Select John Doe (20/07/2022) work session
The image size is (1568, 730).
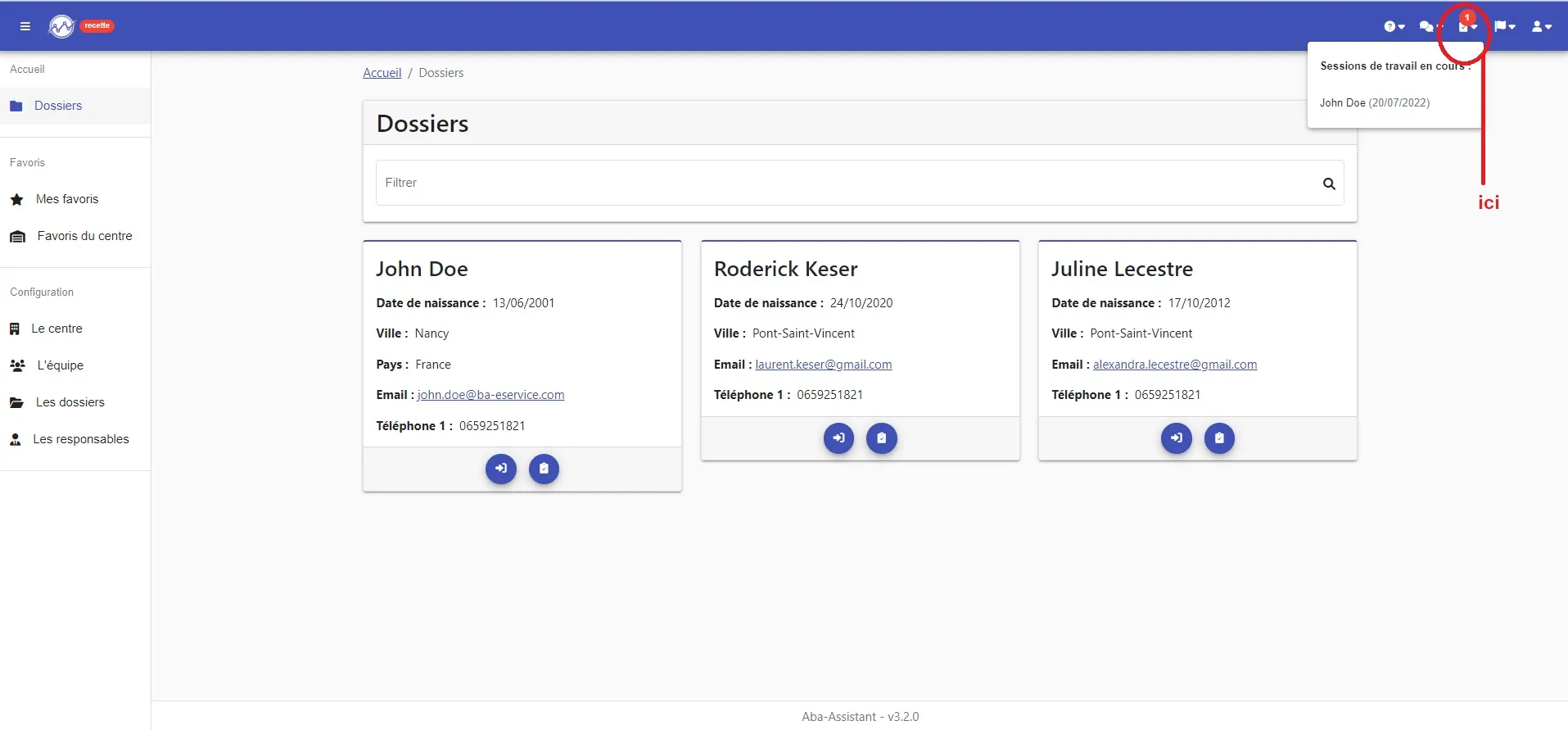(1375, 103)
